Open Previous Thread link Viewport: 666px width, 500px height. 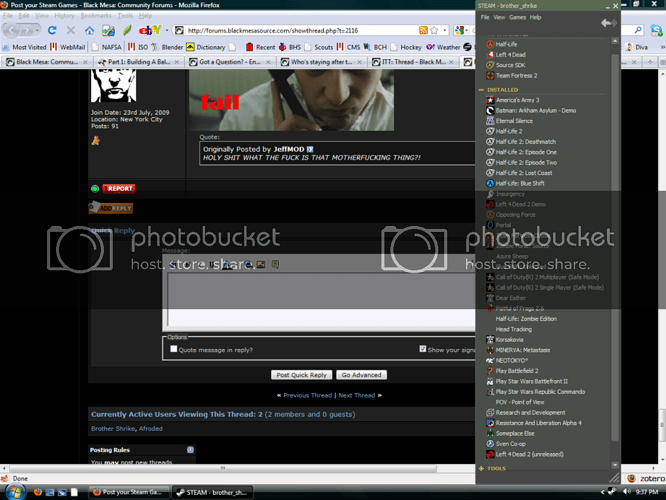click(x=308, y=395)
